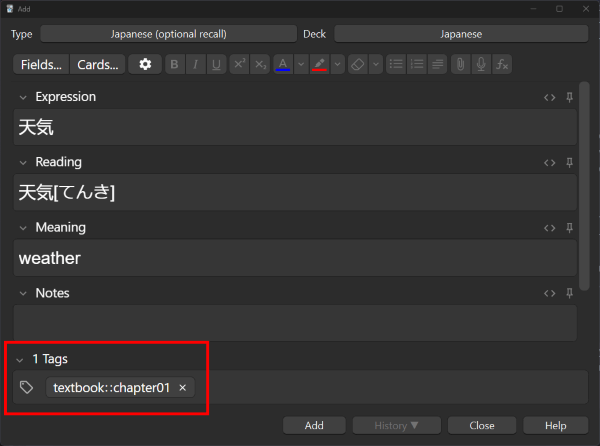Screen dimensions: 600x446
Task: Click into the Expression field with 天気
Action: 295,127
